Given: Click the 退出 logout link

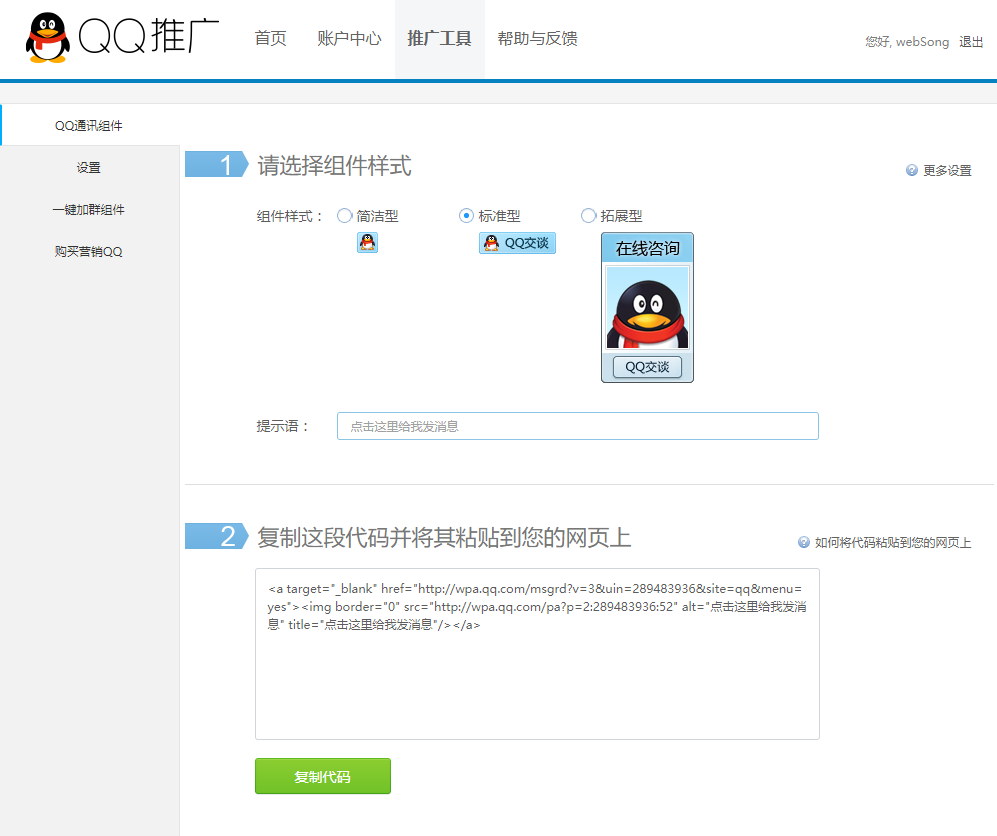Looking at the screenshot, I should pos(971,42).
